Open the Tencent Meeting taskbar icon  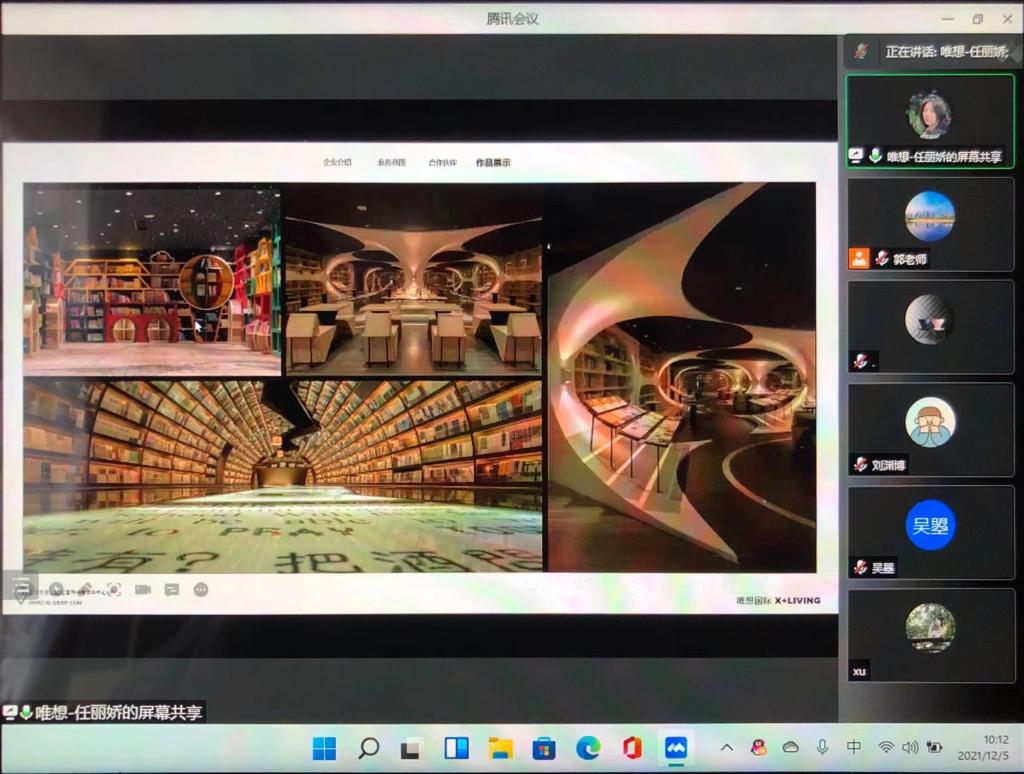coord(676,748)
